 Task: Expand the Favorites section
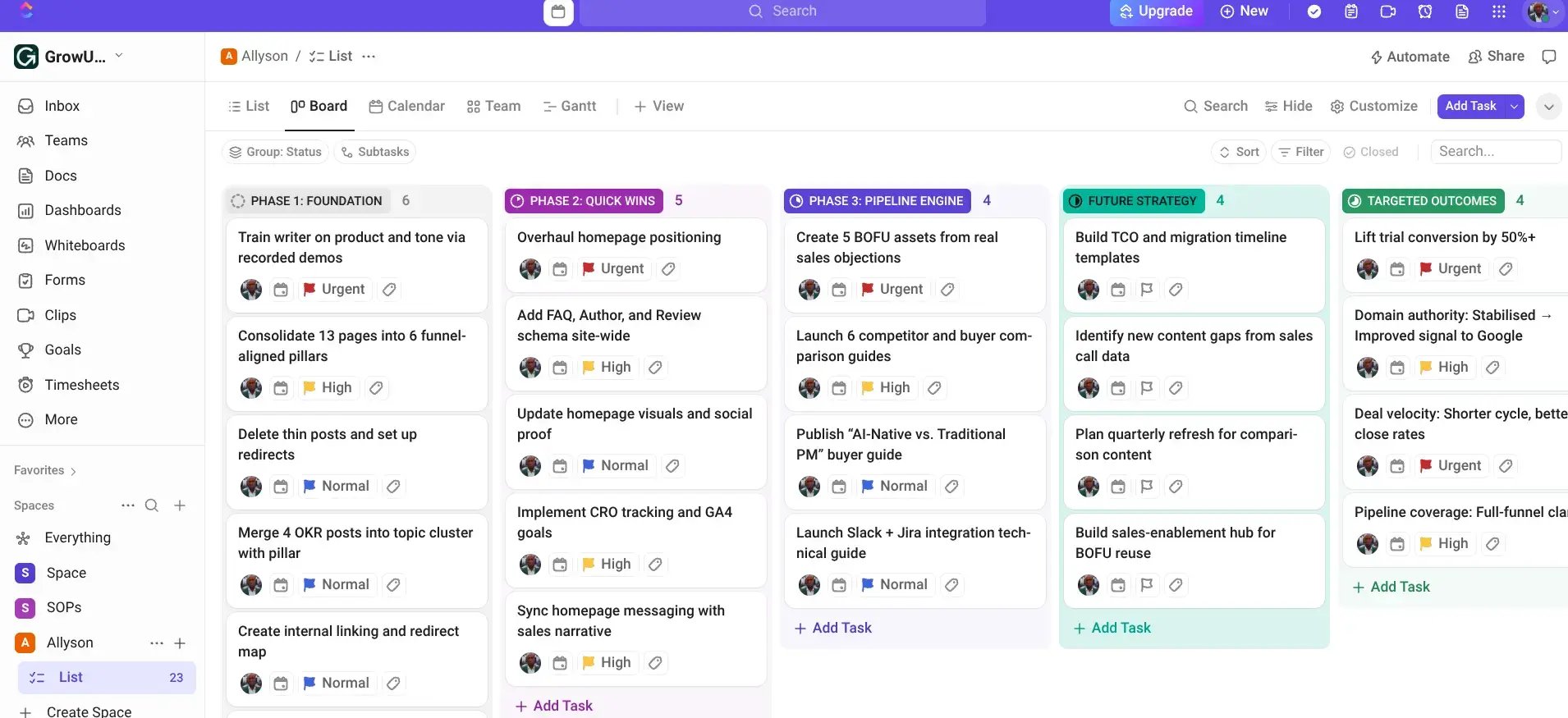click(45, 470)
